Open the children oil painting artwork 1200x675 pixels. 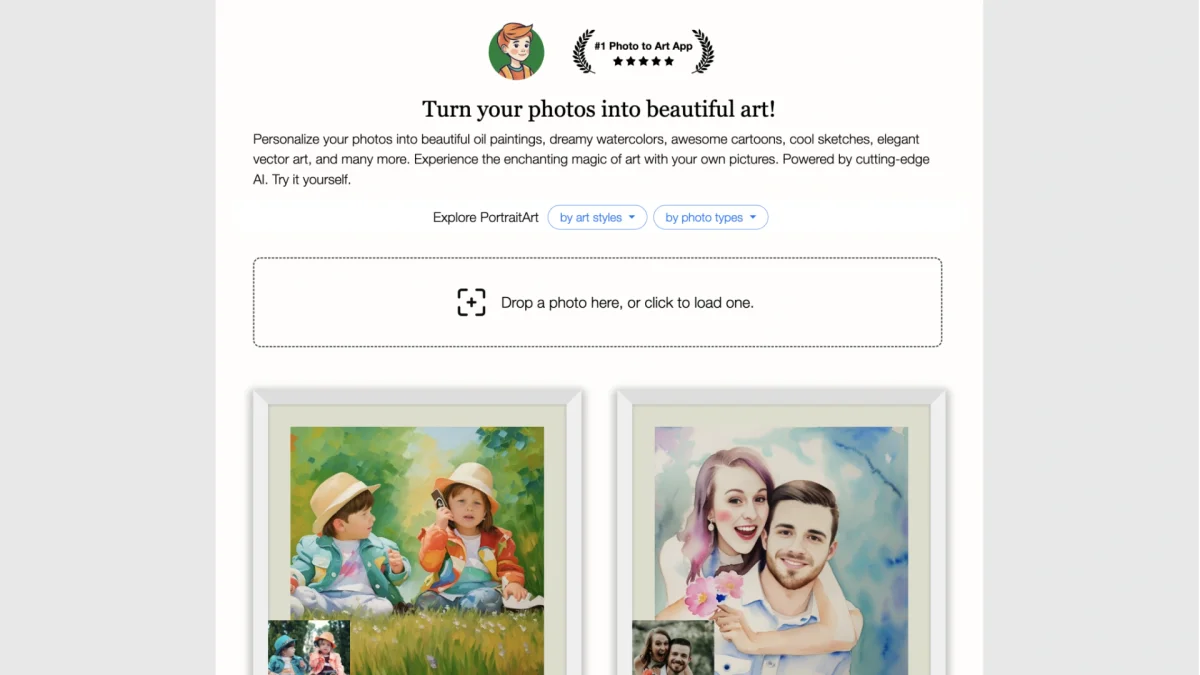tap(417, 520)
